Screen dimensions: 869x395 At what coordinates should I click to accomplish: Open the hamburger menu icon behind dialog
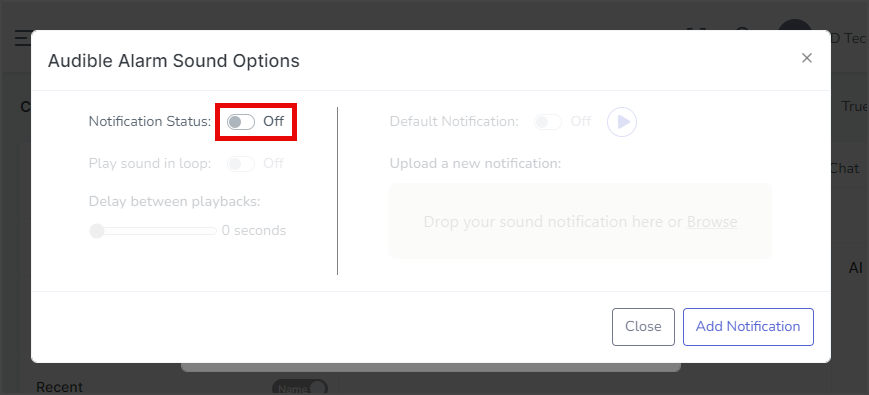(22, 39)
